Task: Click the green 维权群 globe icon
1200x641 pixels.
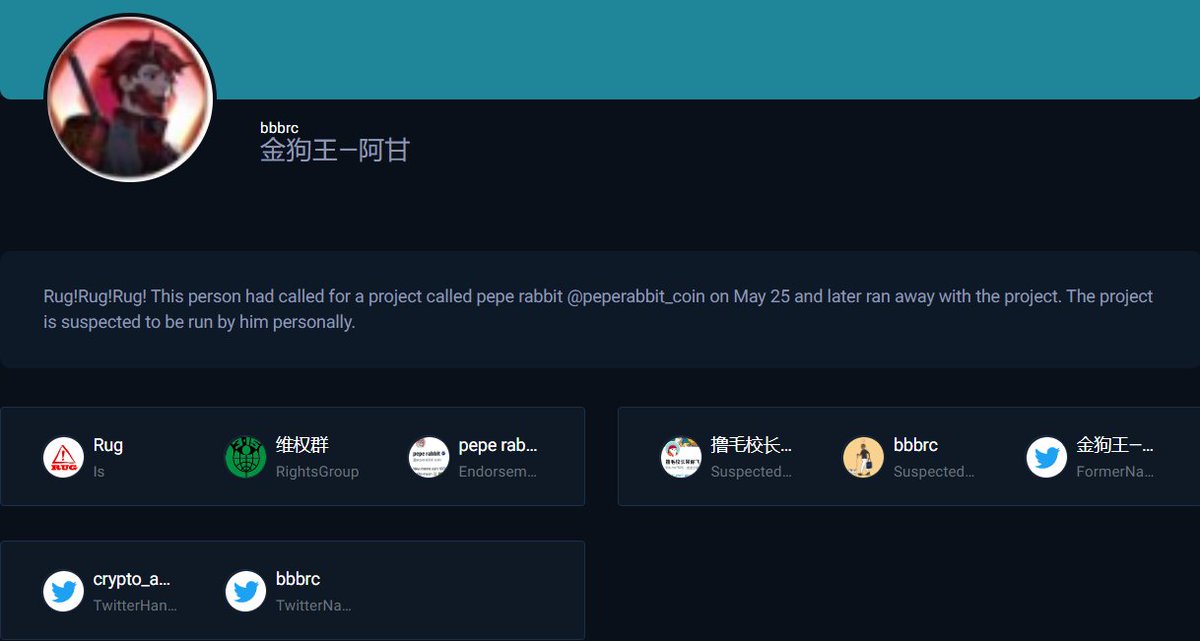Action: [x=245, y=457]
